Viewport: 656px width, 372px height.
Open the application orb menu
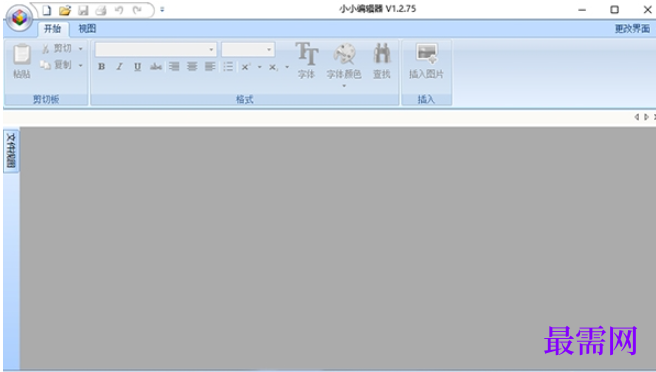coord(19,18)
